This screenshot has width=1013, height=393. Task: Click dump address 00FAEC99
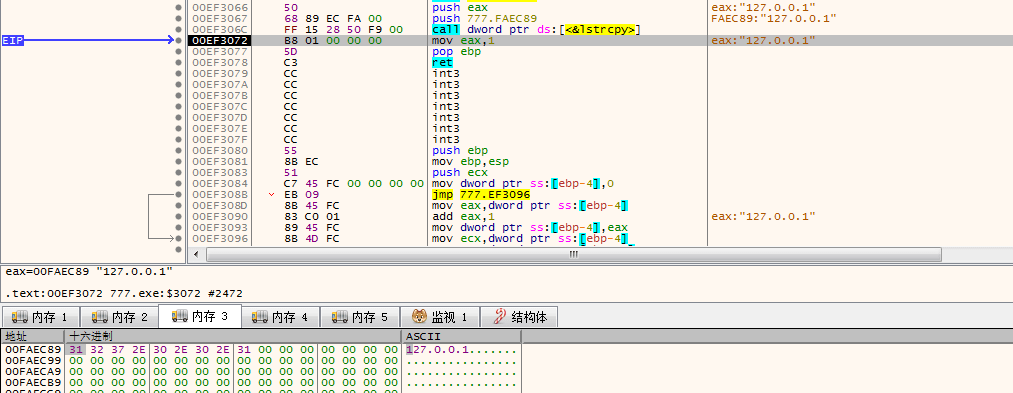click(33, 361)
